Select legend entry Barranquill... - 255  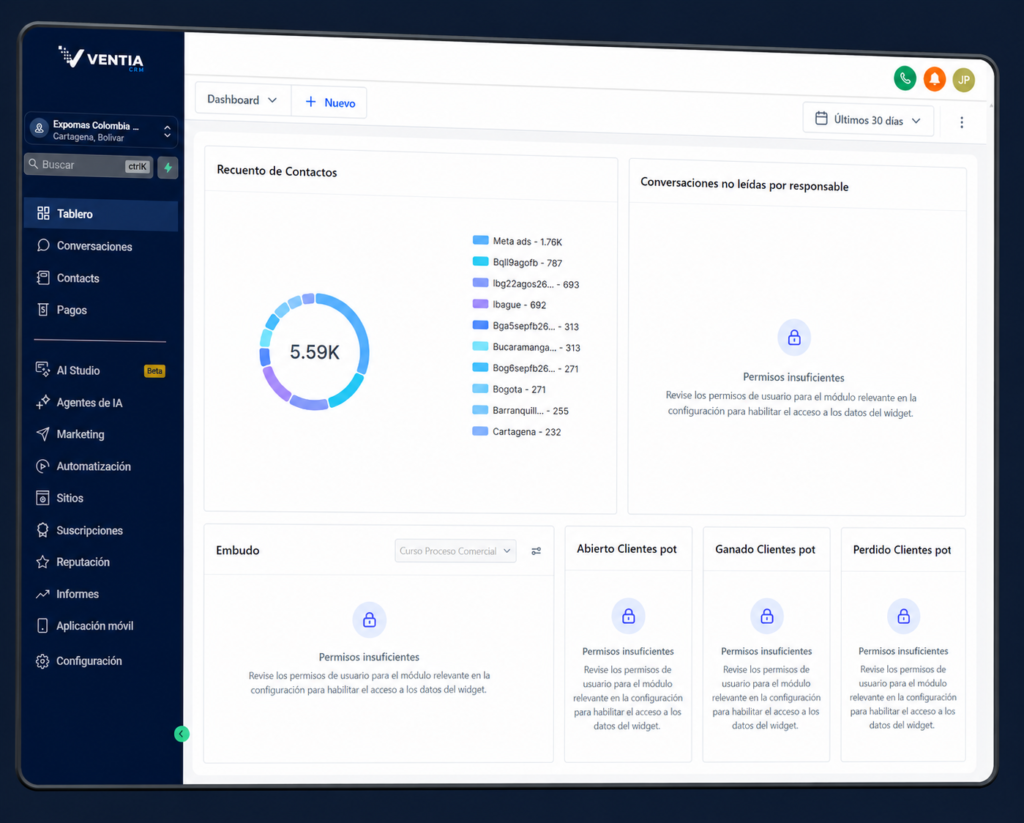point(520,410)
